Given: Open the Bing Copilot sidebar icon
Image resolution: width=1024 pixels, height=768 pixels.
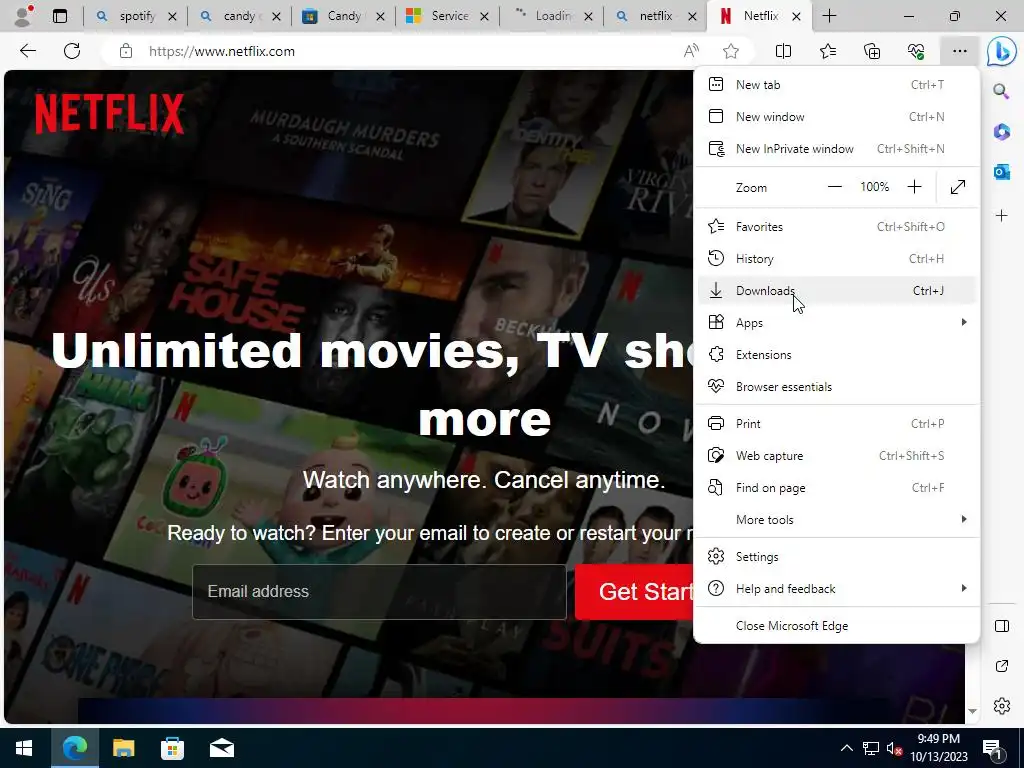Looking at the screenshot, I should click(x=1001, y=52).
